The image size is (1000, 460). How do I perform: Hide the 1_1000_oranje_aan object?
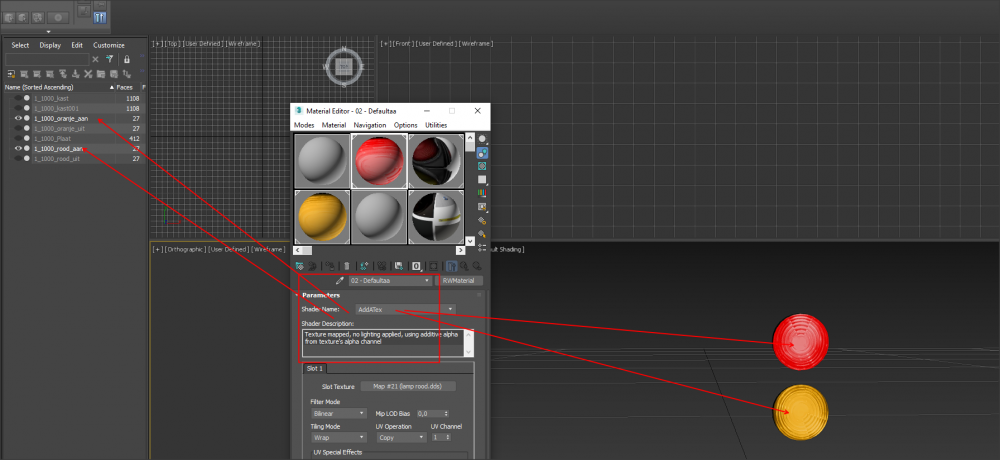pyautogui.click(x=18, y=119)
